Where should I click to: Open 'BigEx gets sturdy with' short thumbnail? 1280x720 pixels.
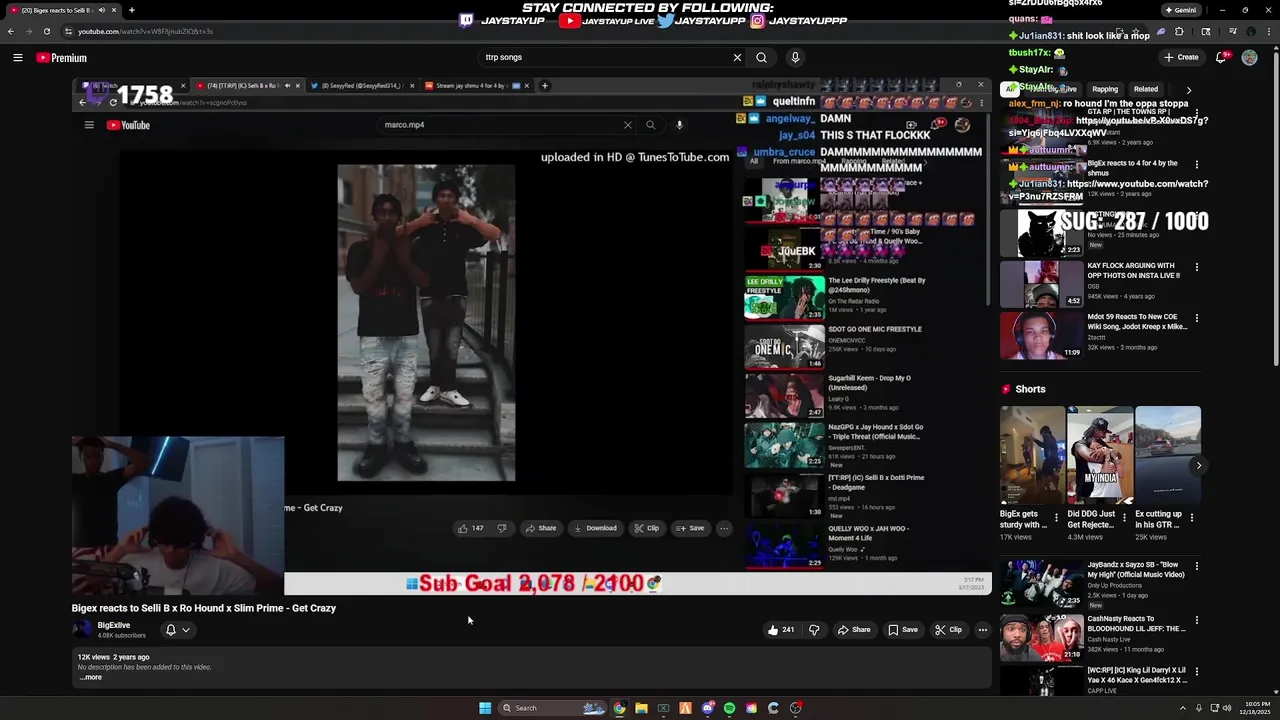pos(1033,456)
